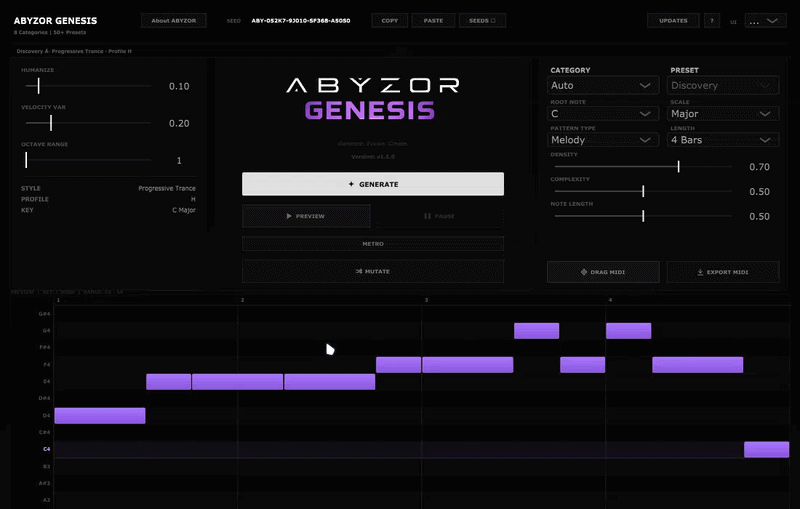Click the A#3 piano key label
Image resolution: width=800 pixels, height=509 pixels.
[45, 483]
